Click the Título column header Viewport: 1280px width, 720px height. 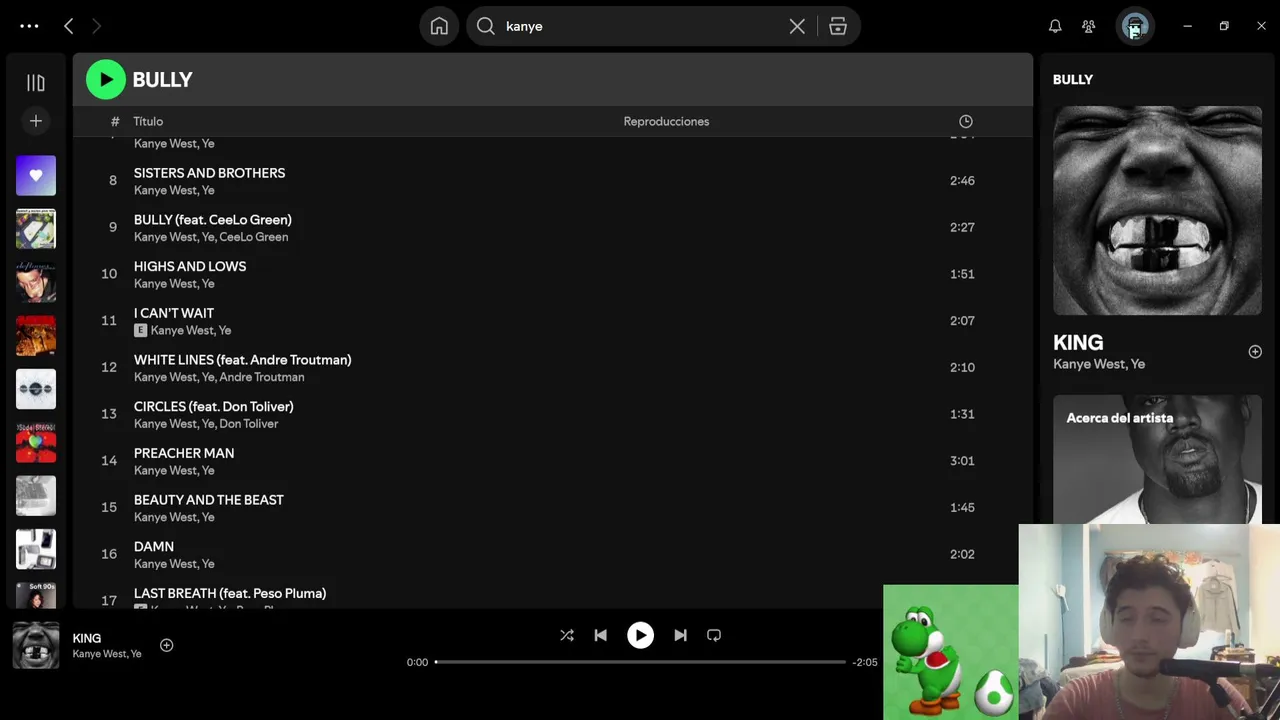coord(148,121)
